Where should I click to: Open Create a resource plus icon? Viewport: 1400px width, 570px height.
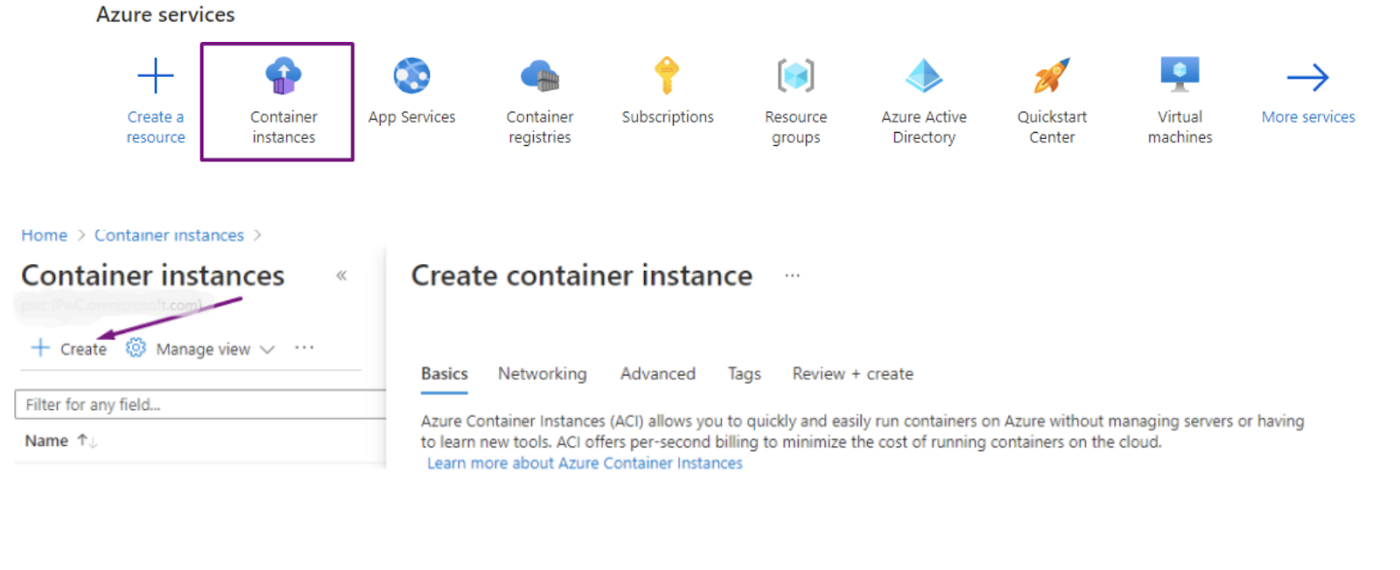click(155, 76)
